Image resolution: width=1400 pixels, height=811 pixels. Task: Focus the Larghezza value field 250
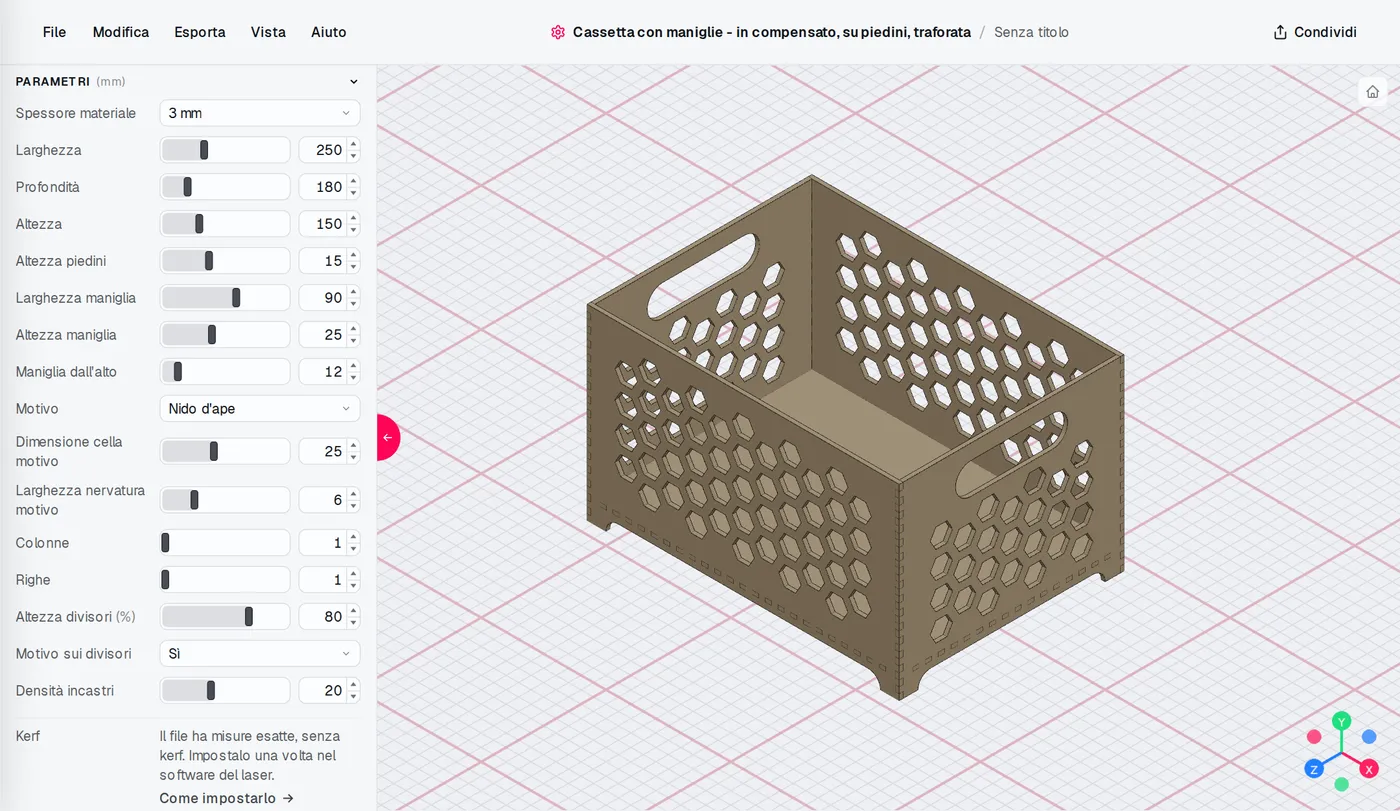pos(322,150)
